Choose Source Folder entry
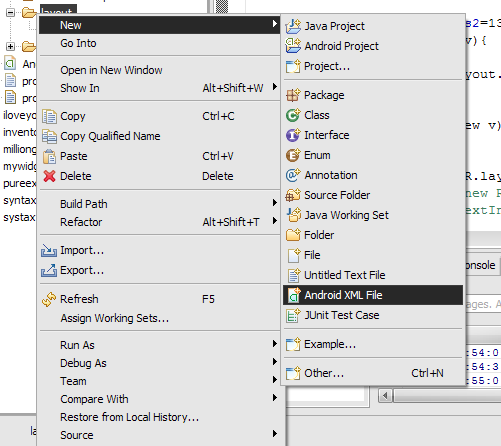The height and width of the screenshot is (446, 501). (x=373, y=195)
